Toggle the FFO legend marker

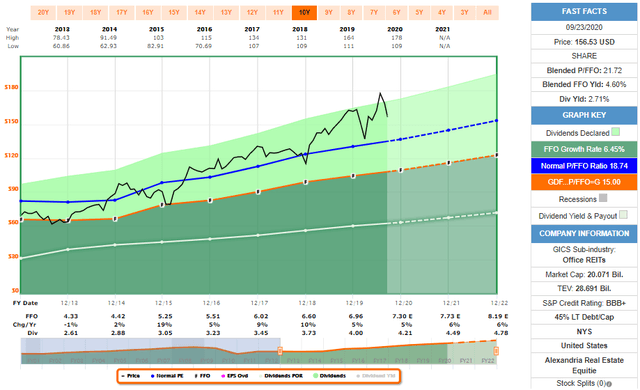click(202, 376)
